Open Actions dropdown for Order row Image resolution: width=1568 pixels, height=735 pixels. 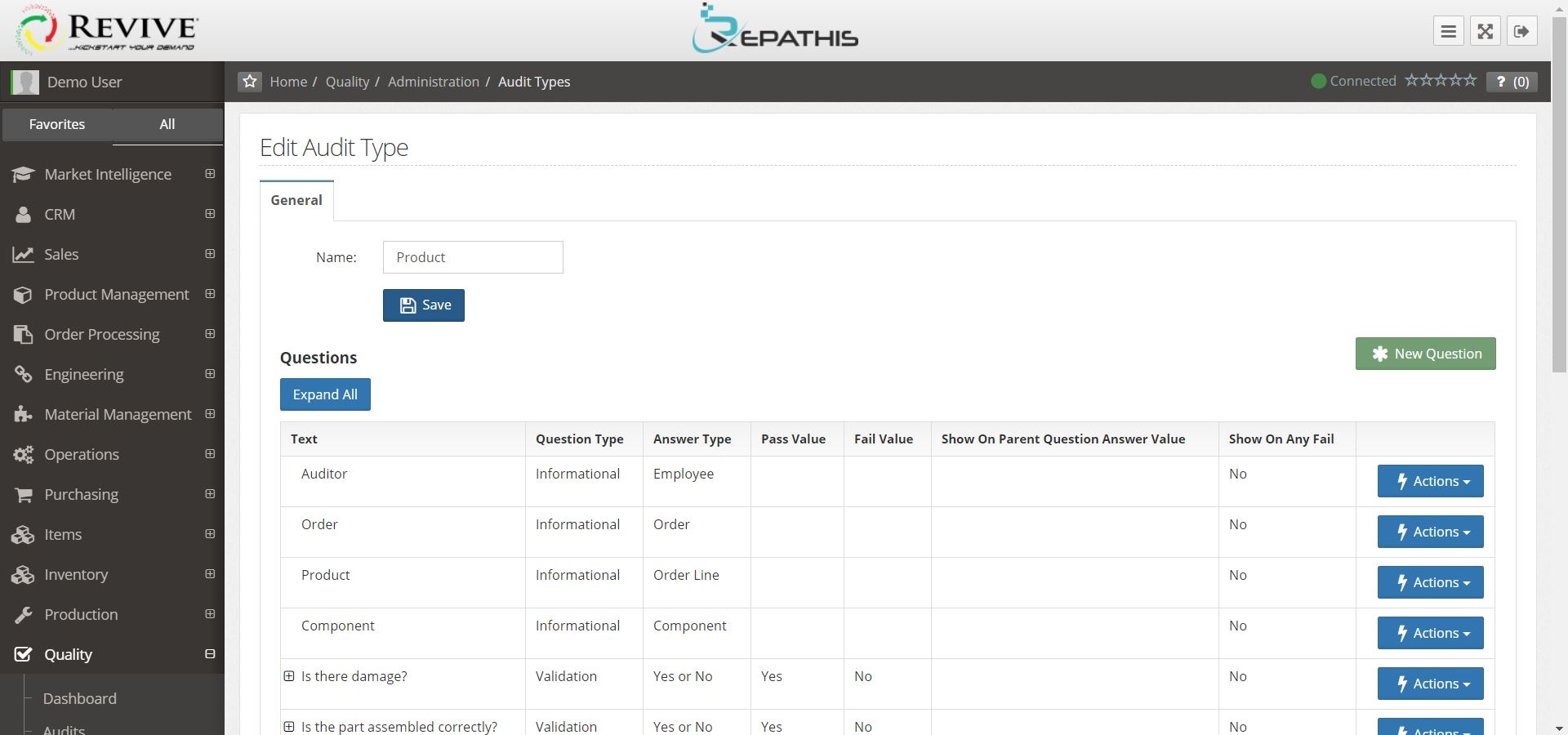tap(1430, 532)
